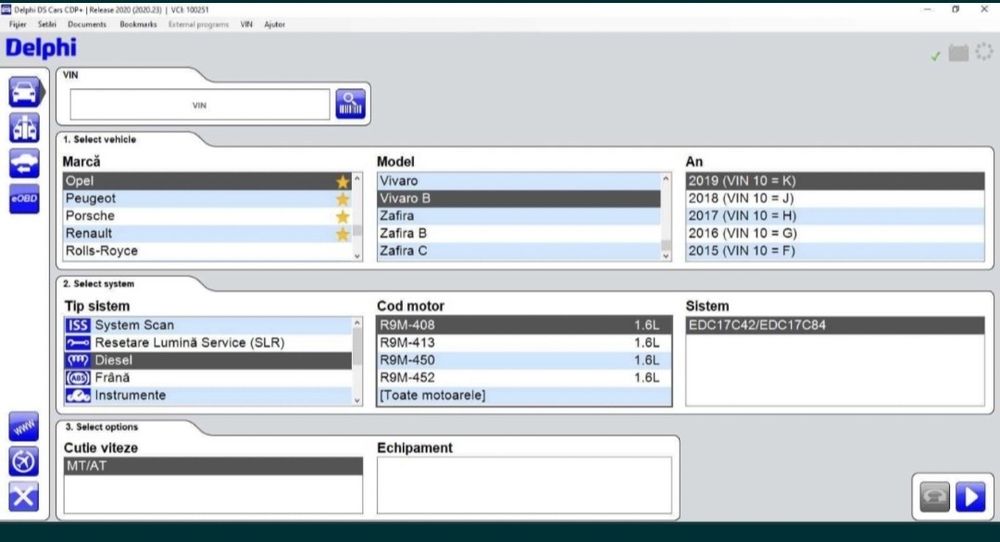The image size is (1000, 542).
Task: Select [Toate motoarele] engine option
Action: [x=524, y=395]
